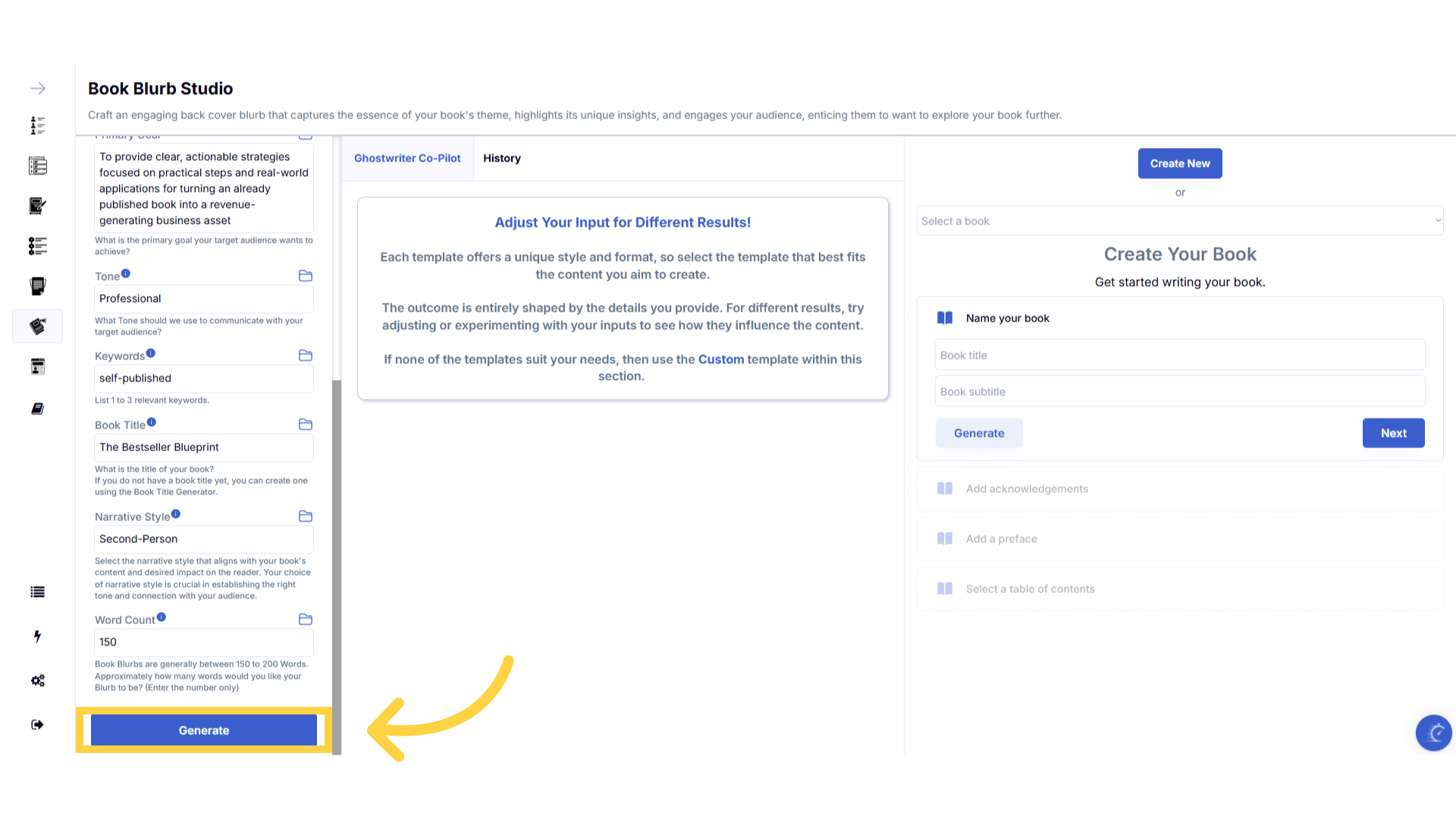
Task: Click the Book subtitle input field
Action: click(x=1179, y=392)
